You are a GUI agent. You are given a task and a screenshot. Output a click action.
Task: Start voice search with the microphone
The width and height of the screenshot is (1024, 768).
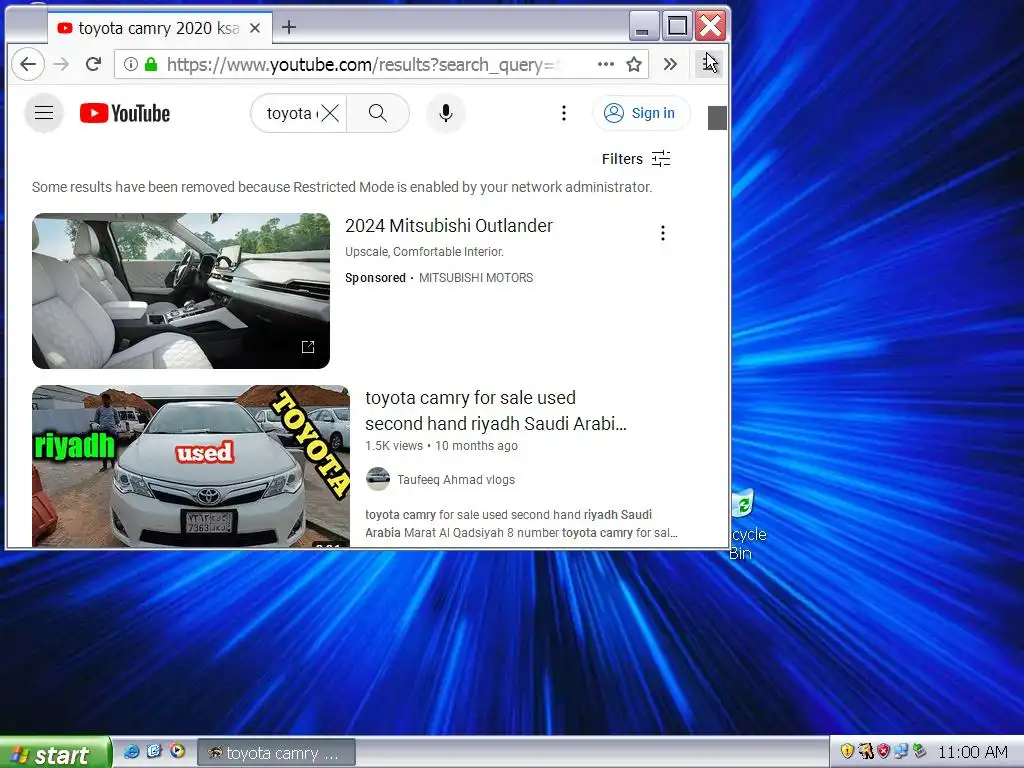[x=446, y=113]
